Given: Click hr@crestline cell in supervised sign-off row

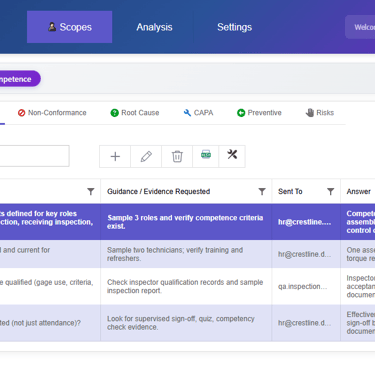Looking at the screenshot, I should pyautogui.click(x=306, y=323).
